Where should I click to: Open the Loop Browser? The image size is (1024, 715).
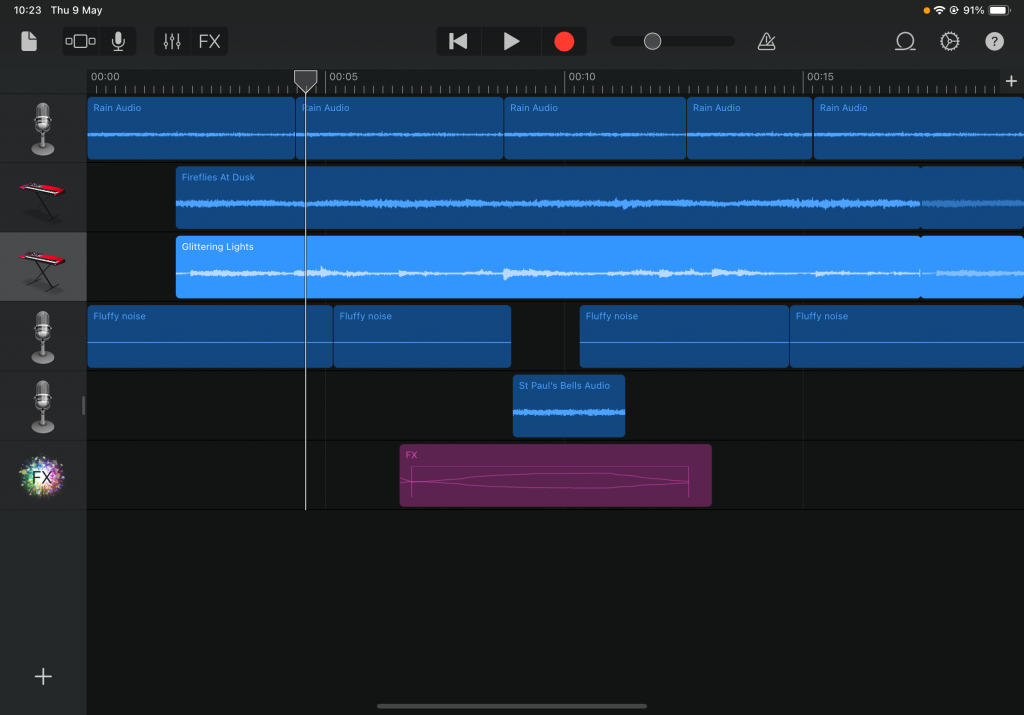pyautogui.click(x=905, y=42)
